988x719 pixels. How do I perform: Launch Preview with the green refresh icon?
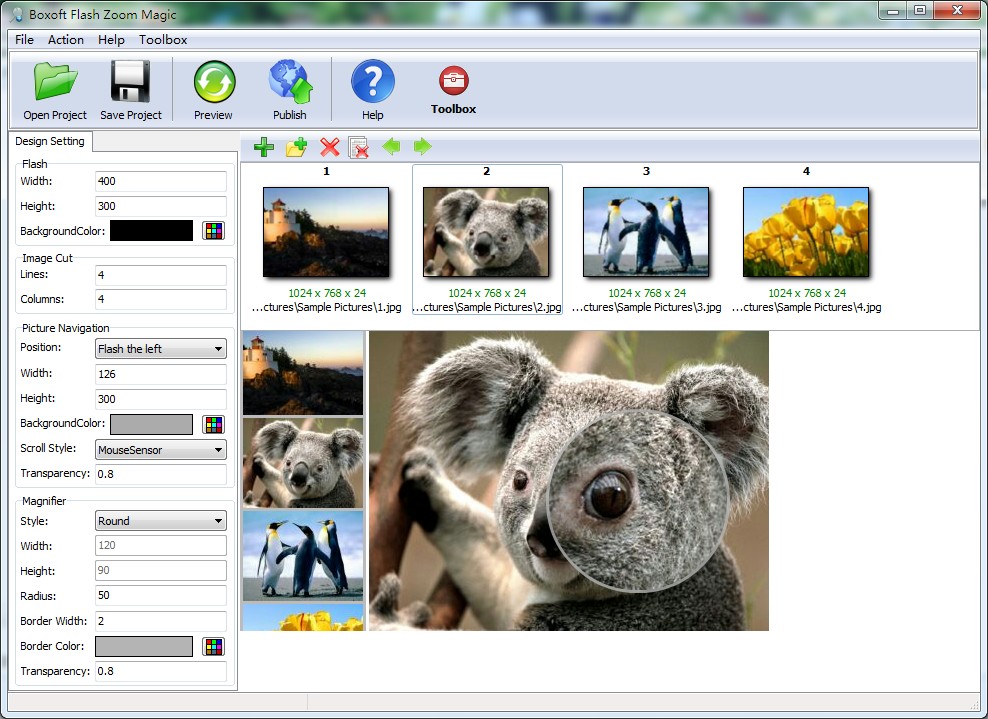coord(214,81)
